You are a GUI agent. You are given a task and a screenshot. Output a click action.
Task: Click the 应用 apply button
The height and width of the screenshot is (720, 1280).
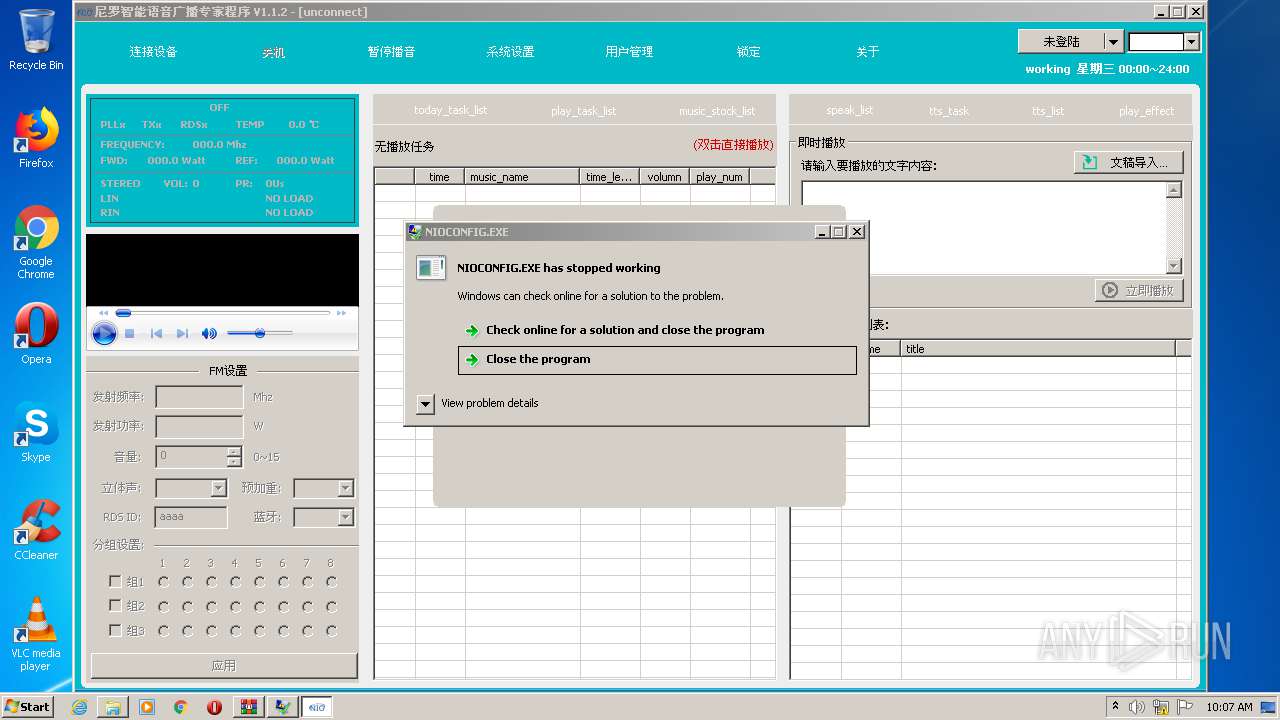[x=224, y=665]
